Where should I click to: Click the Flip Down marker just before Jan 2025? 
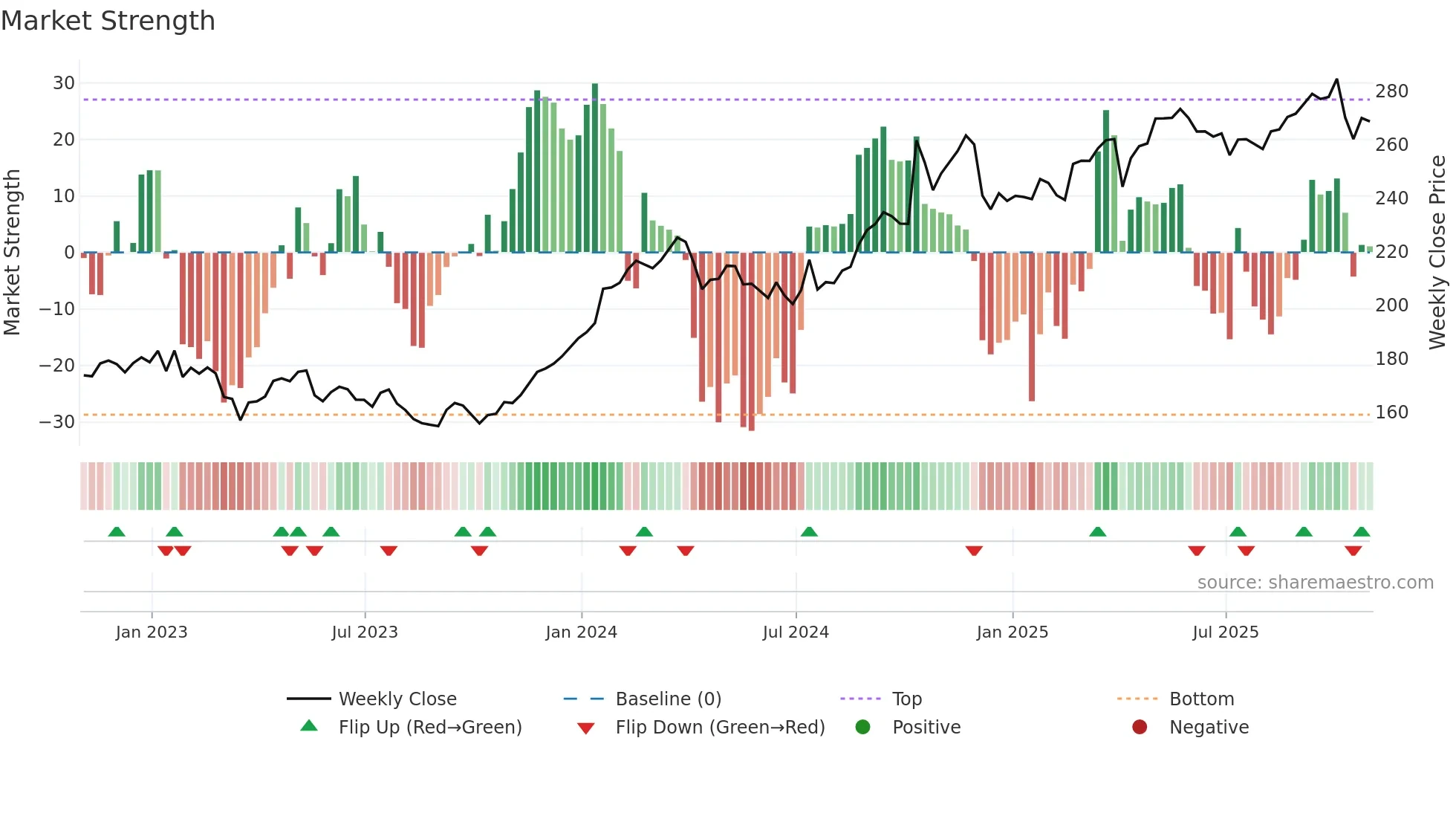click(974, 551)
